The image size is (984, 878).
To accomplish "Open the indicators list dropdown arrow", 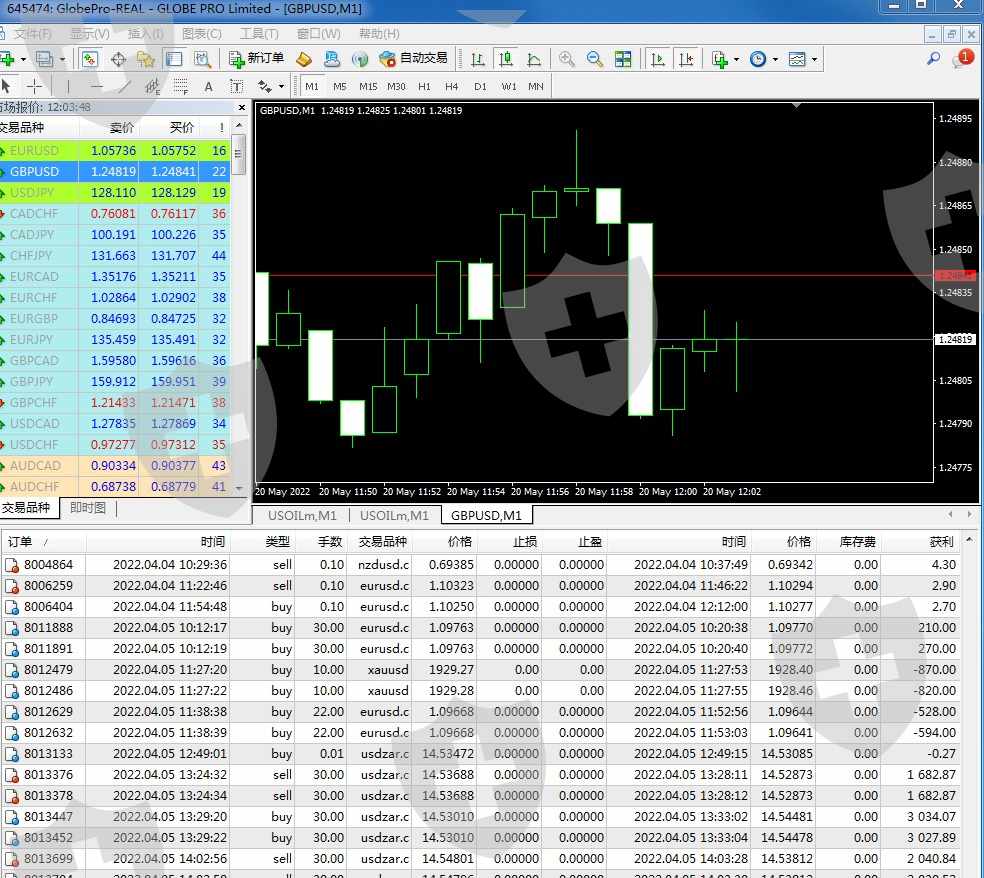I will (736, 60).
